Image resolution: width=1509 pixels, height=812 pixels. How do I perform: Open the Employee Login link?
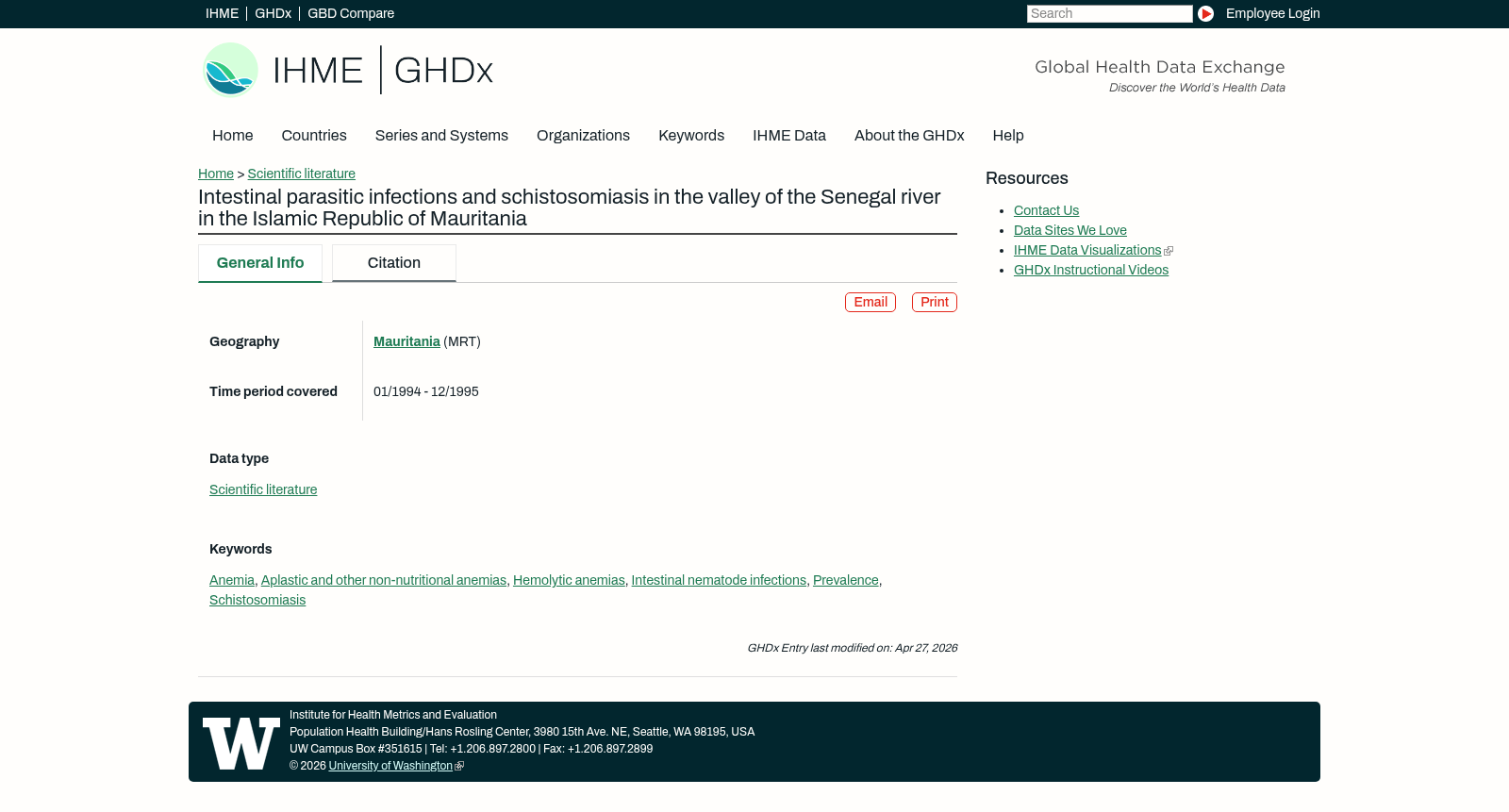pos(1272,13)
